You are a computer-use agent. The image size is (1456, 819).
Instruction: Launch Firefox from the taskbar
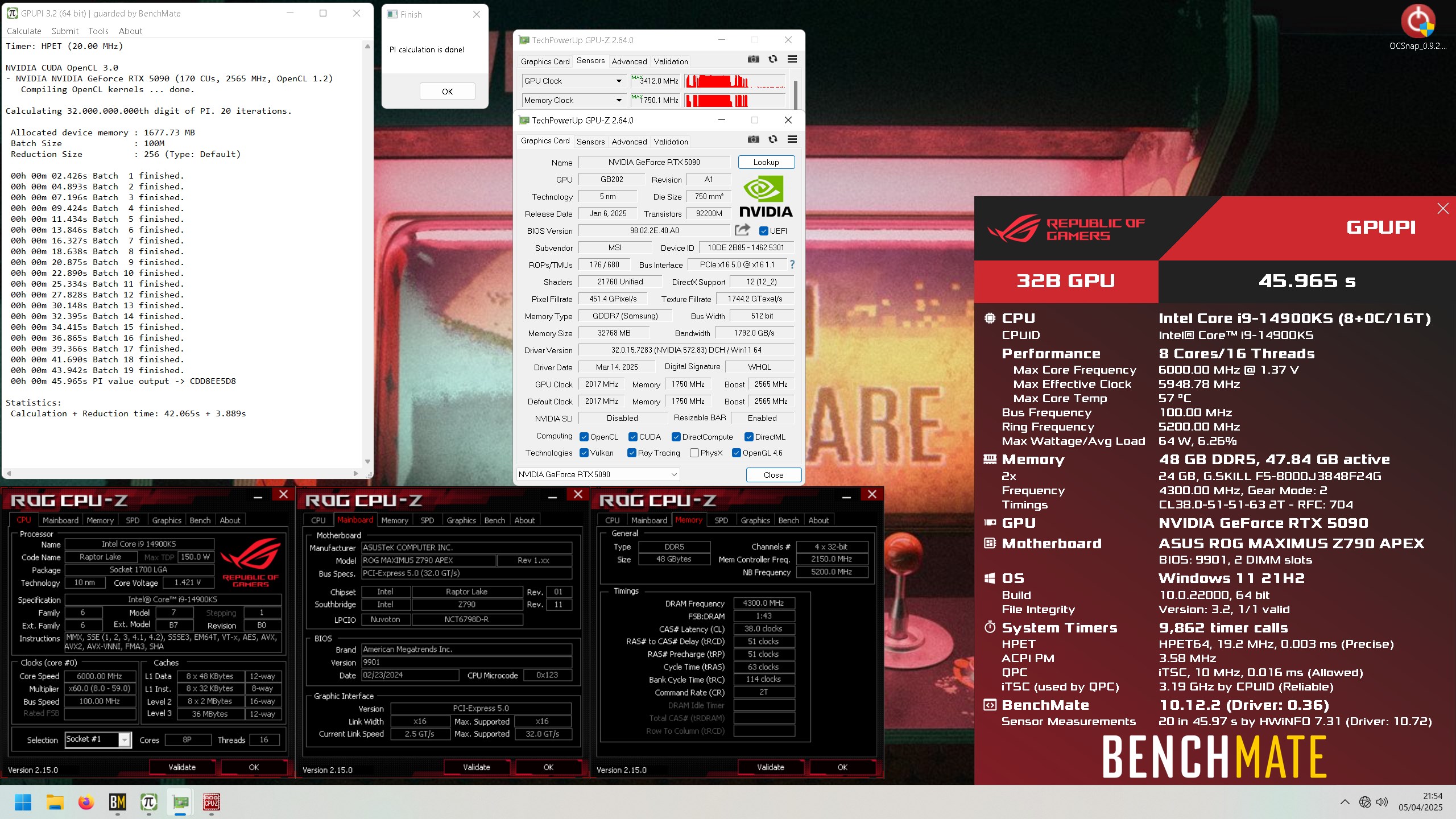pyautogui.click(x=86, y=803)
